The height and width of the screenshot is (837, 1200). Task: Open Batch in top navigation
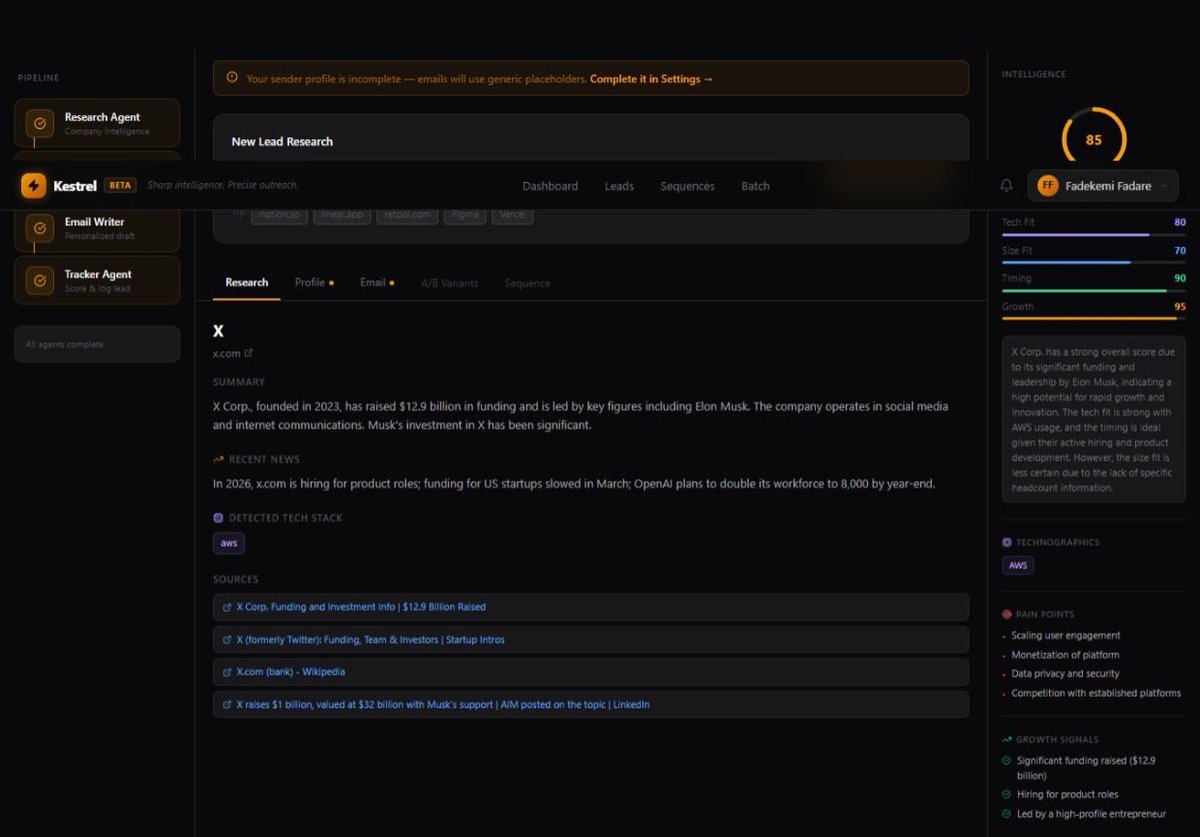click(x=755, y=186)
